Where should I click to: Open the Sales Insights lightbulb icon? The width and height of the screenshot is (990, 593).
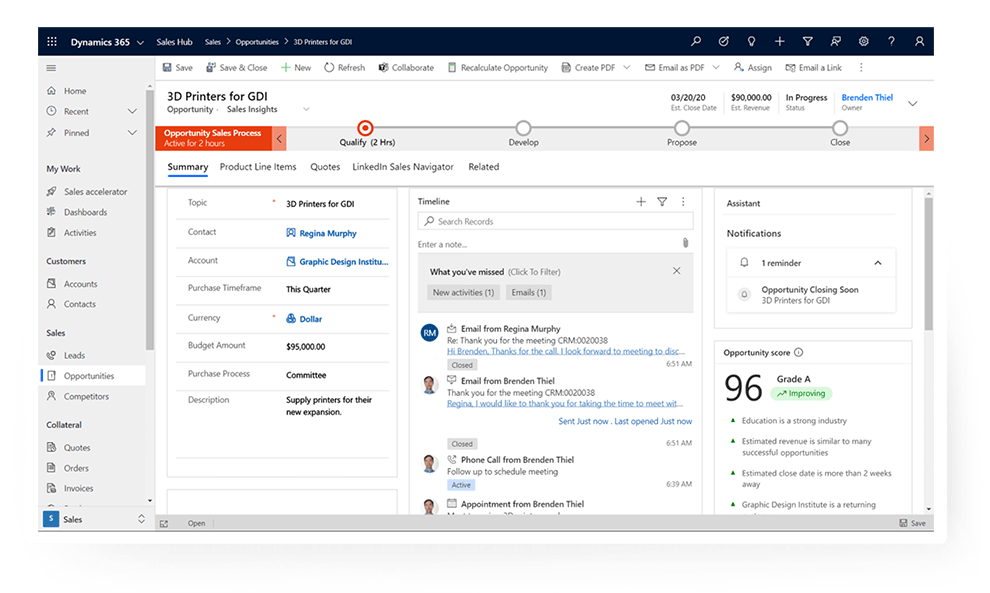pos(751,41)
